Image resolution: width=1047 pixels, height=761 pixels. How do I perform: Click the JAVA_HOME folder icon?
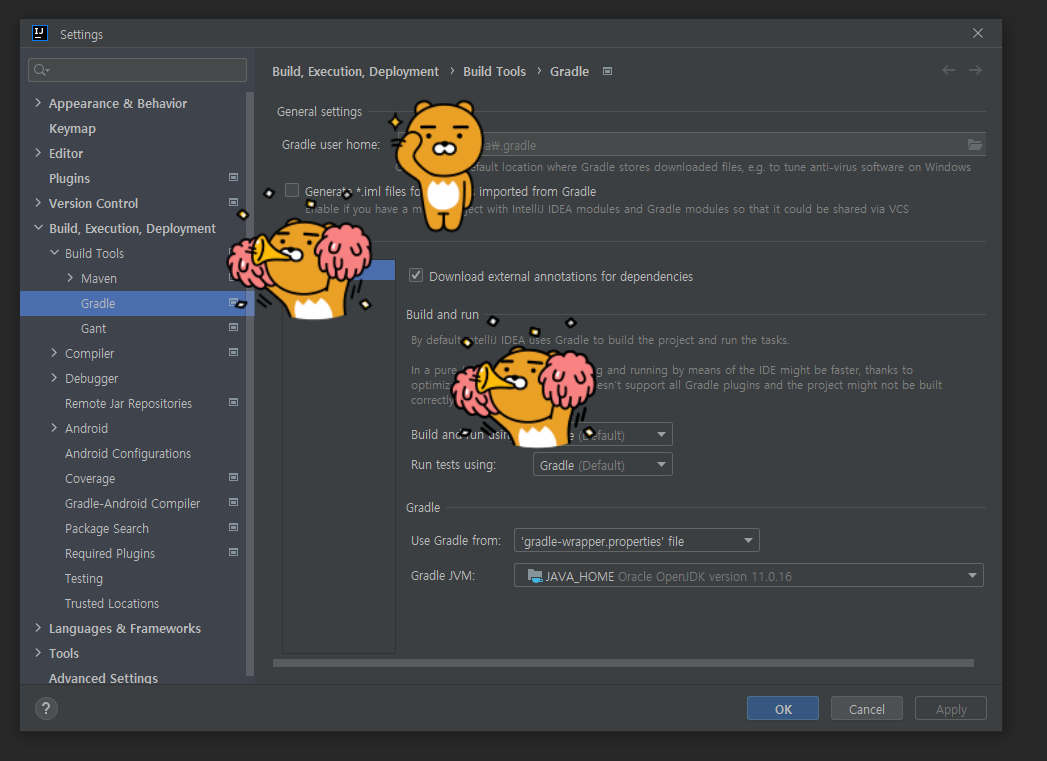point(535,575)
